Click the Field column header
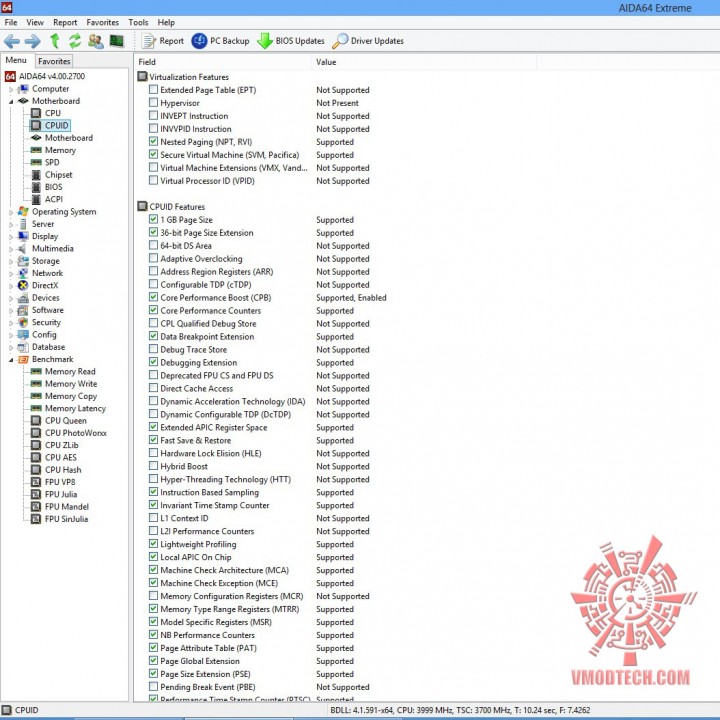 pos(223,62)
